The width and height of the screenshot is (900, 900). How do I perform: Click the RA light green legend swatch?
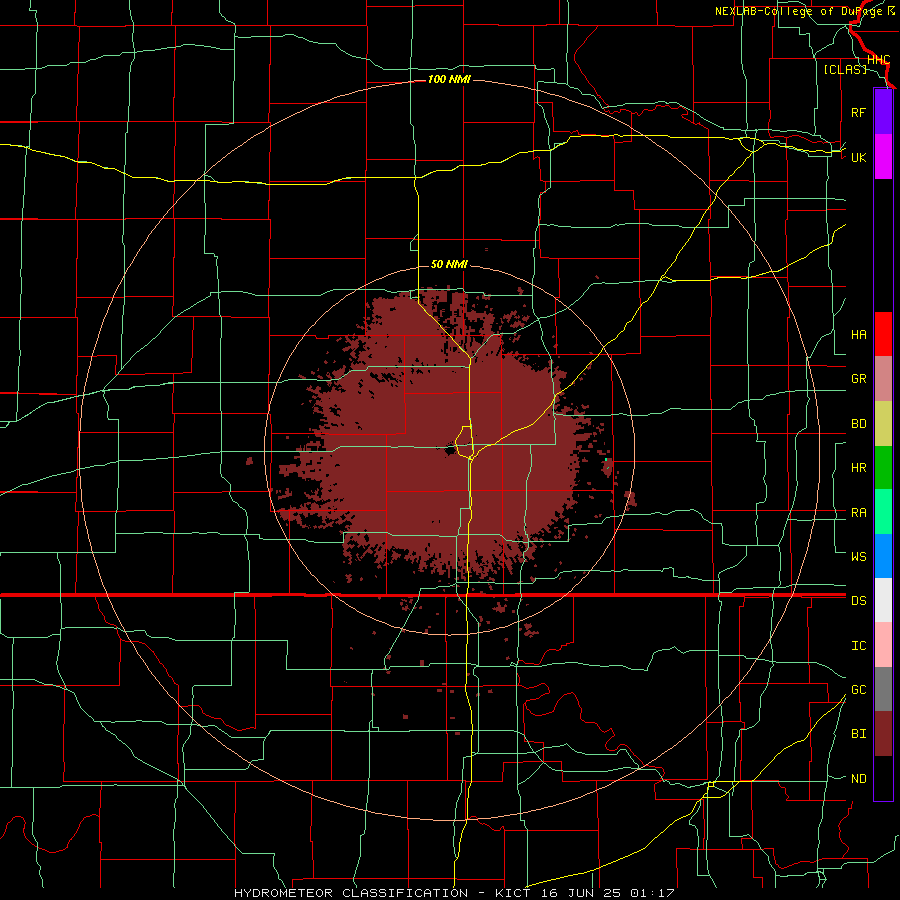coord(883,512)
